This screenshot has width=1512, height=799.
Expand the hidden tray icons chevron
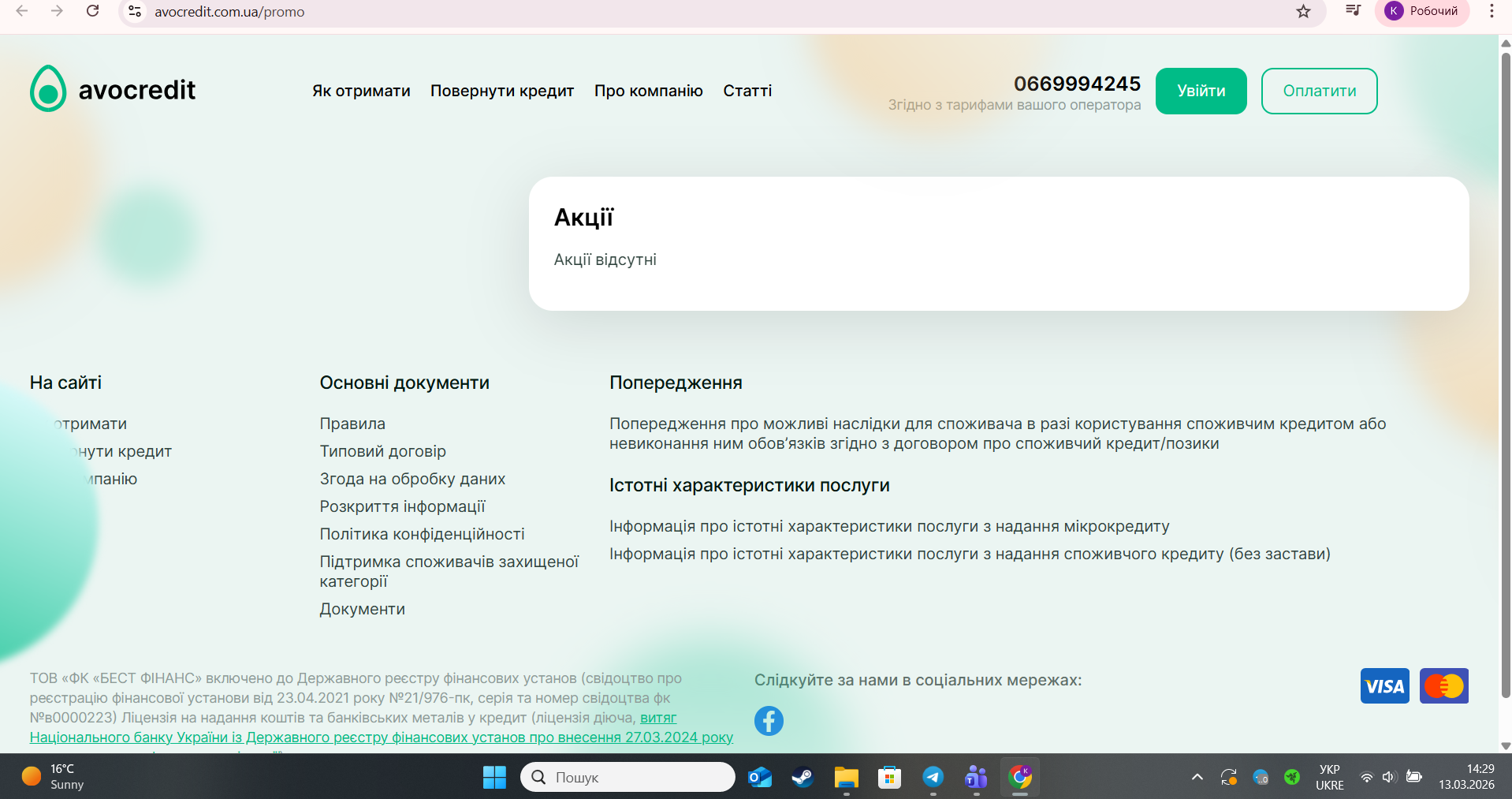tap(1197, 777)
